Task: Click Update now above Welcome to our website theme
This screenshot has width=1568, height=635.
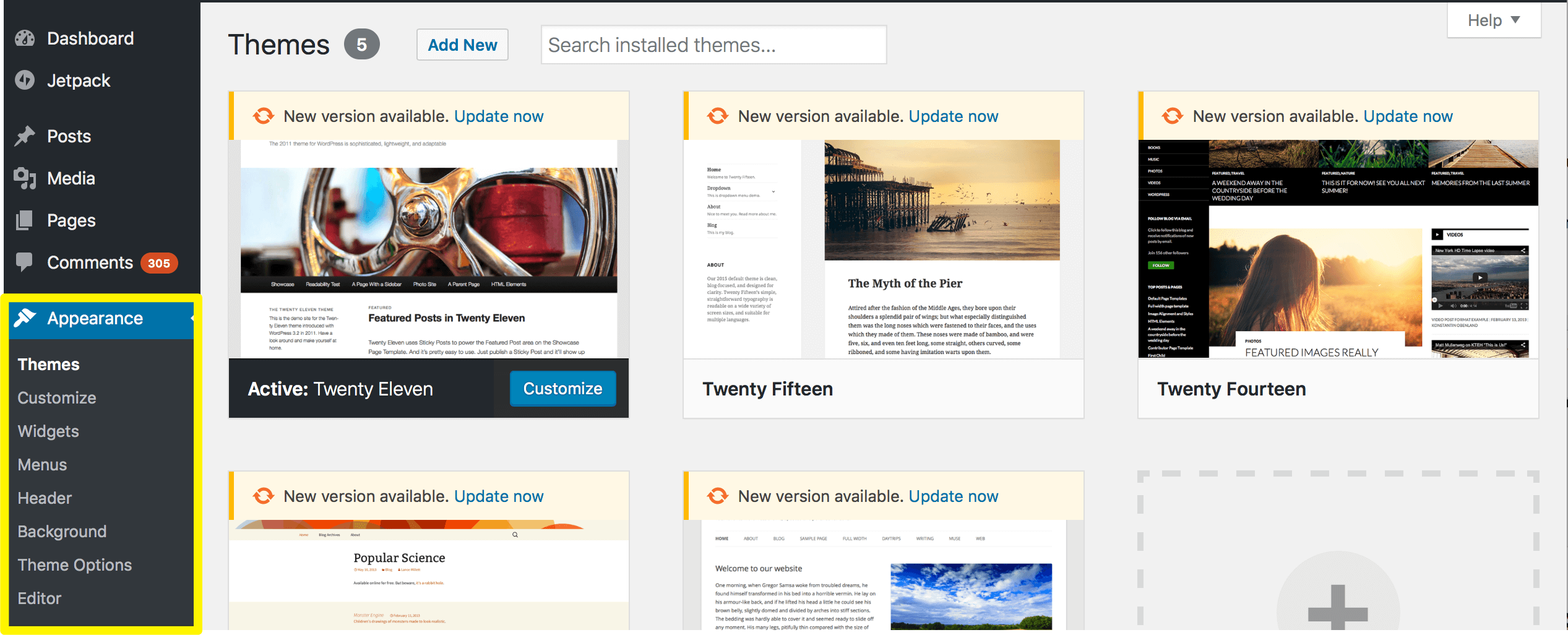Action: click(x=954, y=496)
